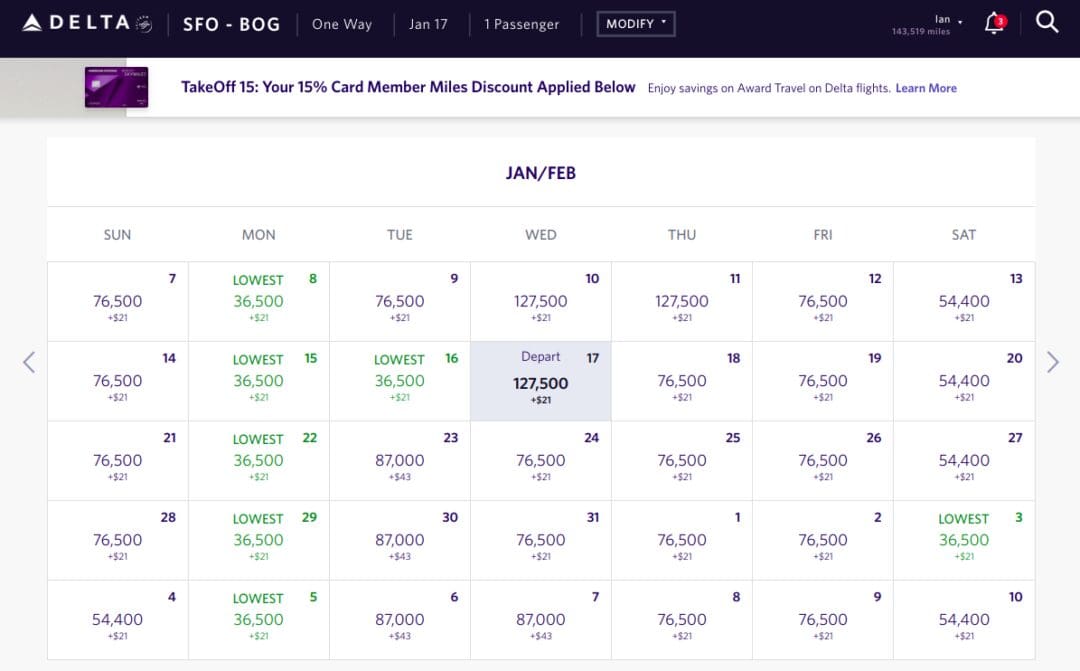Click the 1 Passenger header item

(521, 24)
